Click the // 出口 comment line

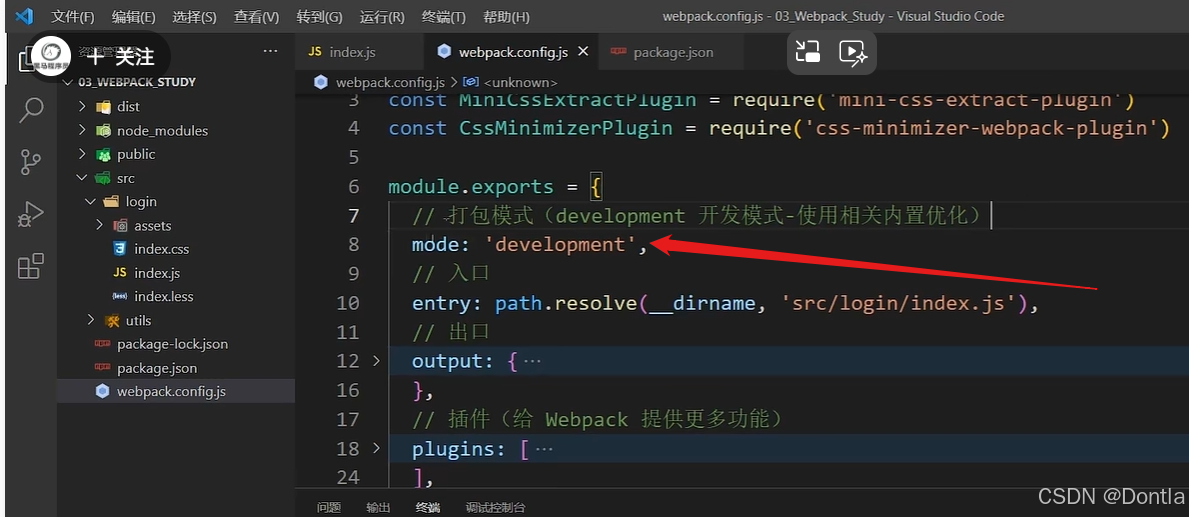coord(451,332)
